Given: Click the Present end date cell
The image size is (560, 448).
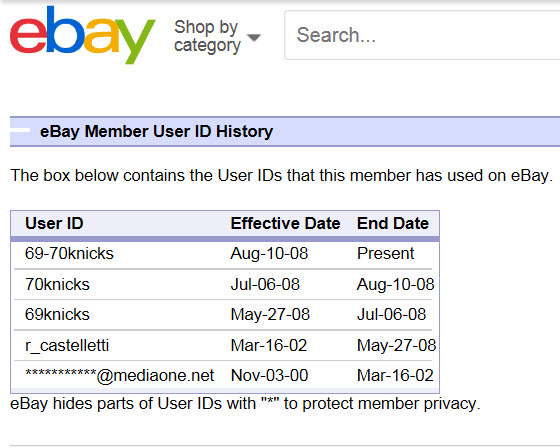Looking at the screenshot, I should click(x=385, y=253).
